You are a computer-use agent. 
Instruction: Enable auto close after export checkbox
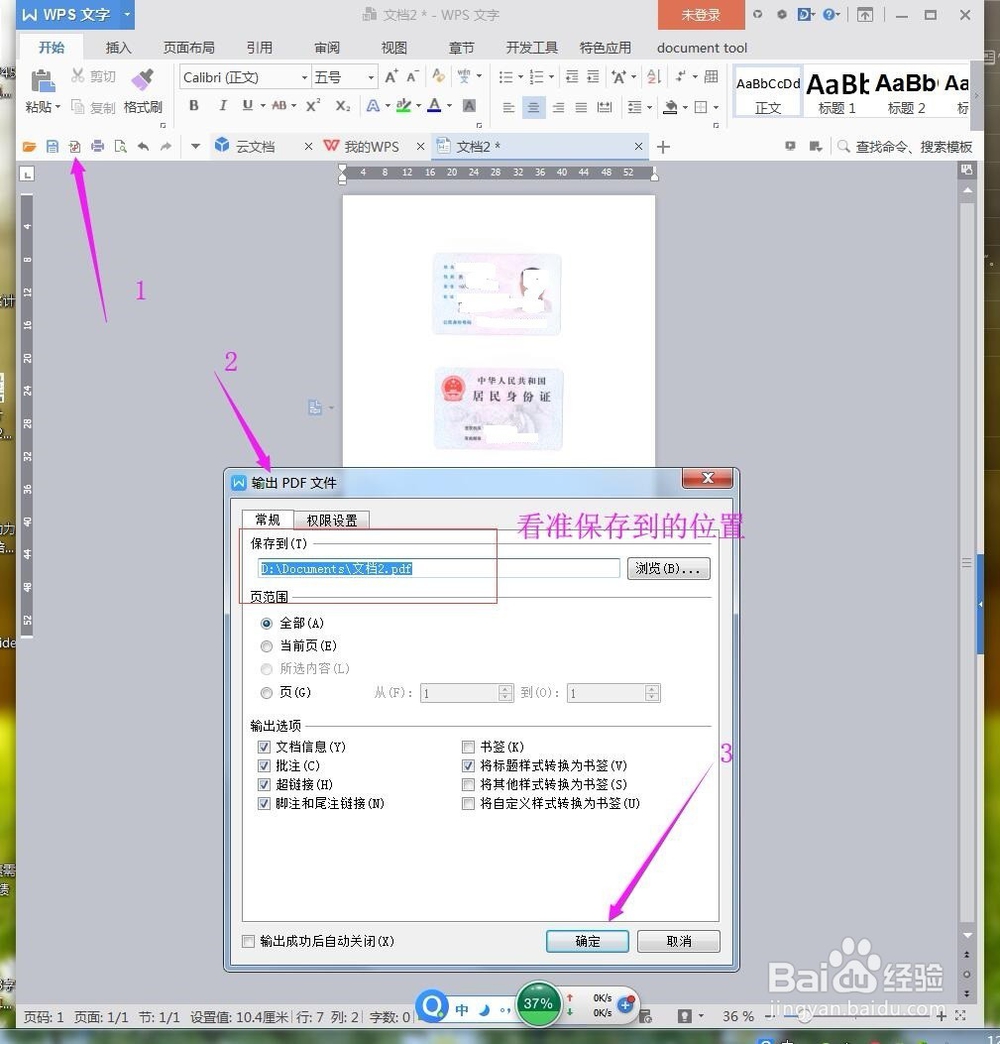click(x=248, y=941)
